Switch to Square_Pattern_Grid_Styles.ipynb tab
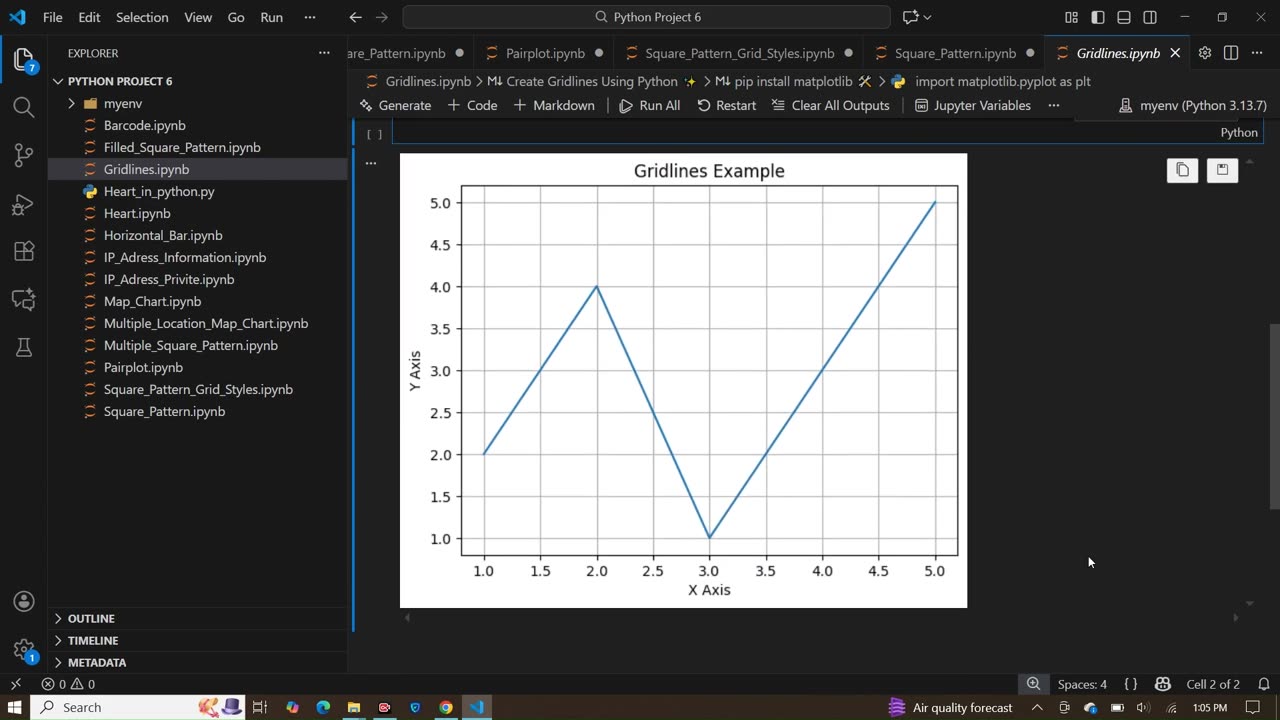This screenshot has height=720, width=1280. [739, 53]
